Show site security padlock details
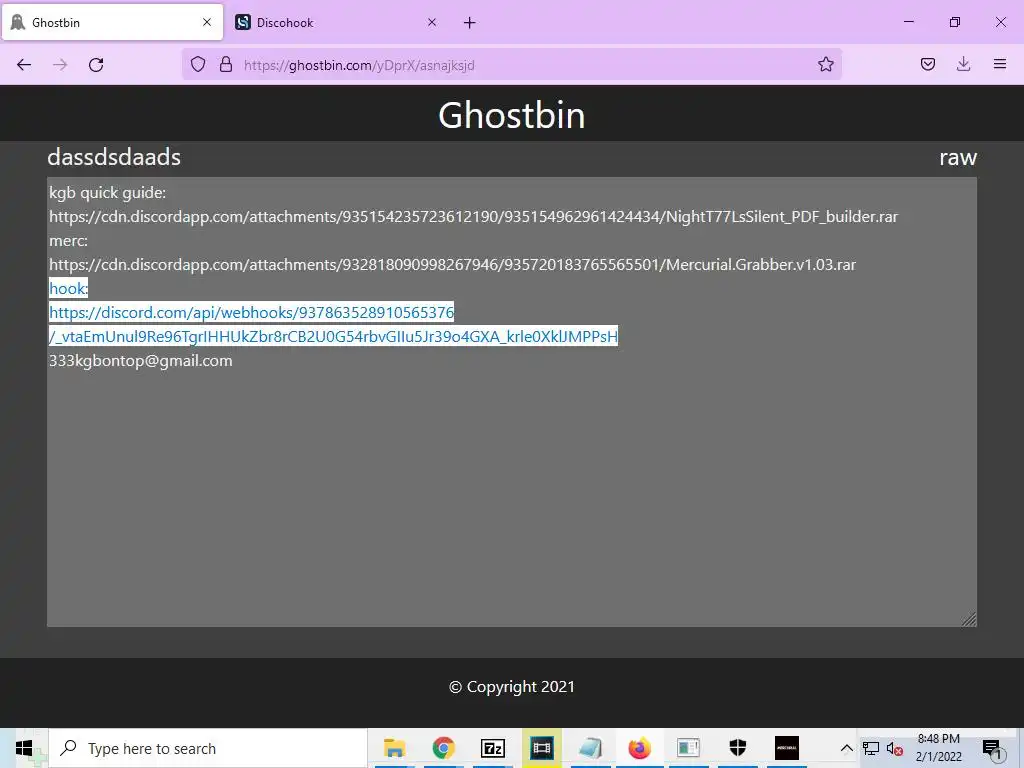Viewport: 1024px width, 768px height. click(x=226, y=64)
